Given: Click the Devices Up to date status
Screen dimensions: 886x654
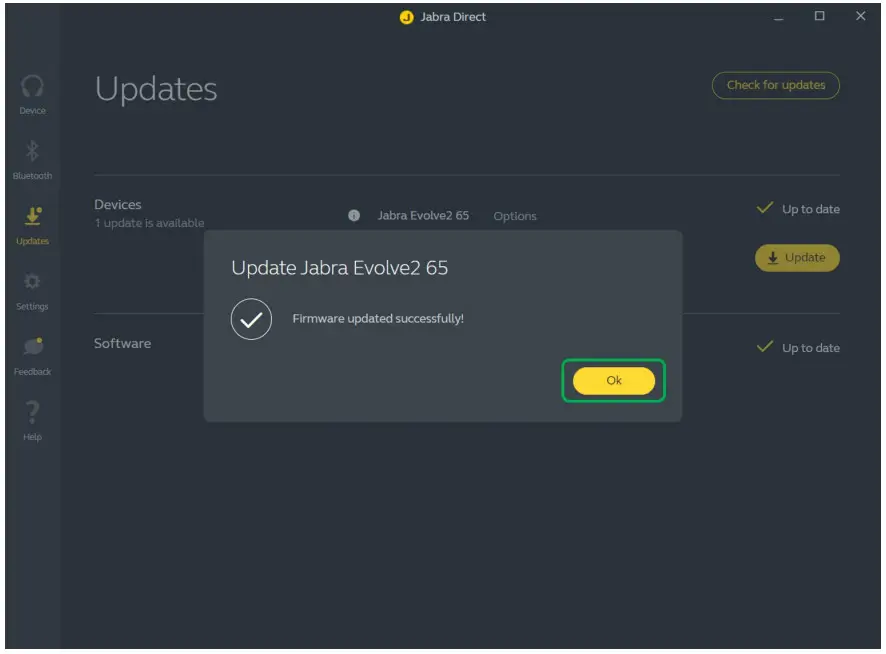Looking at the screenshot, I should pos(798,209).
